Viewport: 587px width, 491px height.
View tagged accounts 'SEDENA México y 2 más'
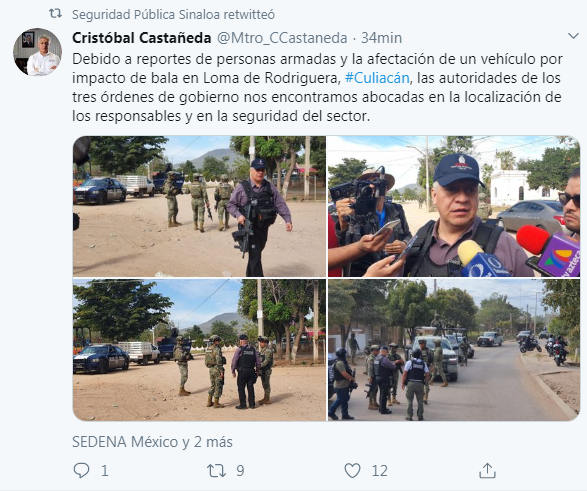(152, 442)
